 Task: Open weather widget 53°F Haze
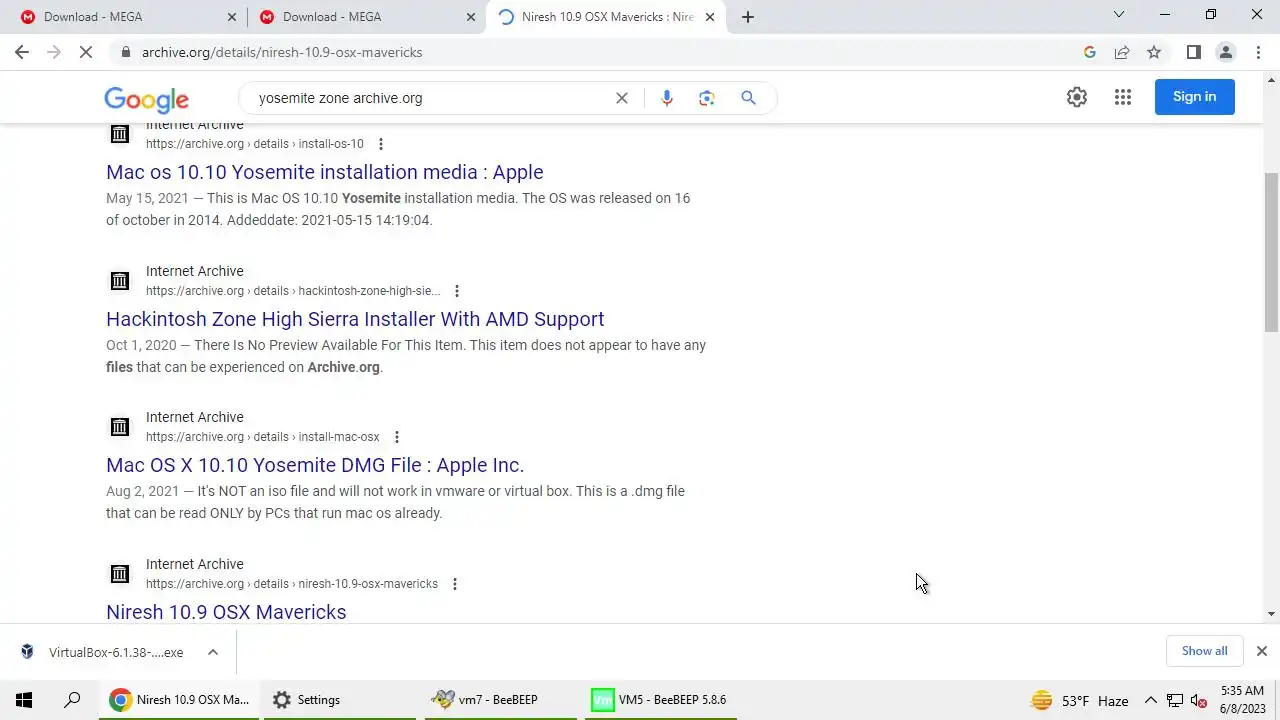(1080, 701)
